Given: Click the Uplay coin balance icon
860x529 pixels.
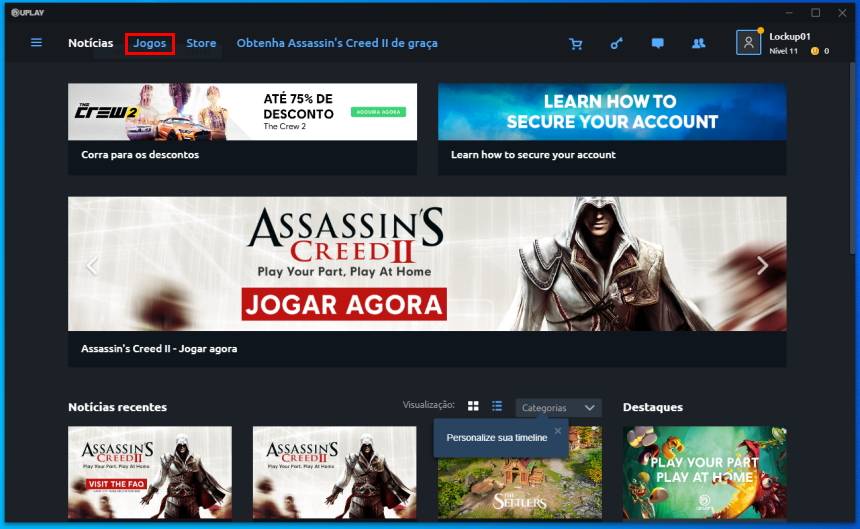Looking at the screenshot, I should point(815,51).
